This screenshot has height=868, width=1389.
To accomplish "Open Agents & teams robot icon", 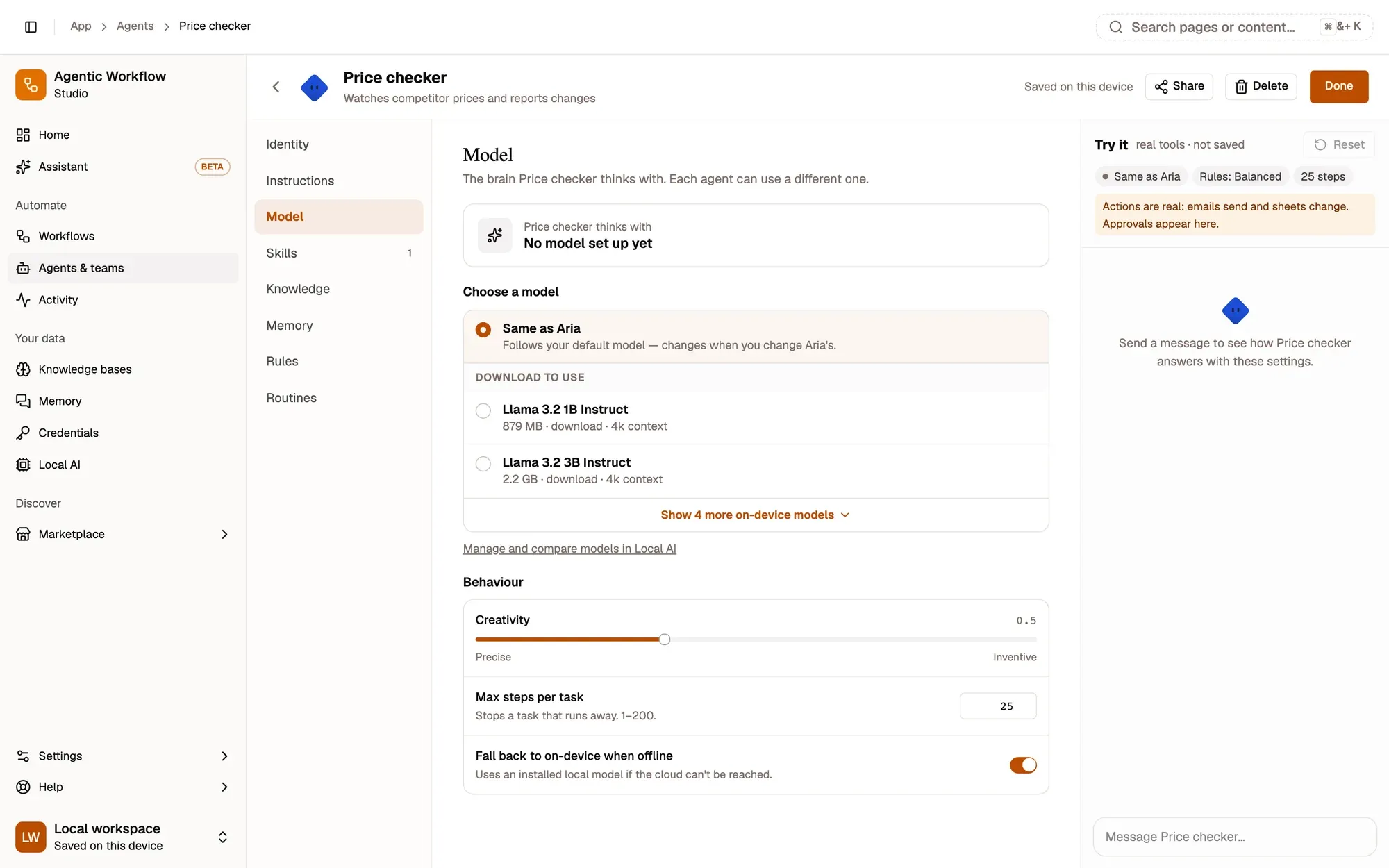I will point(23,268).
